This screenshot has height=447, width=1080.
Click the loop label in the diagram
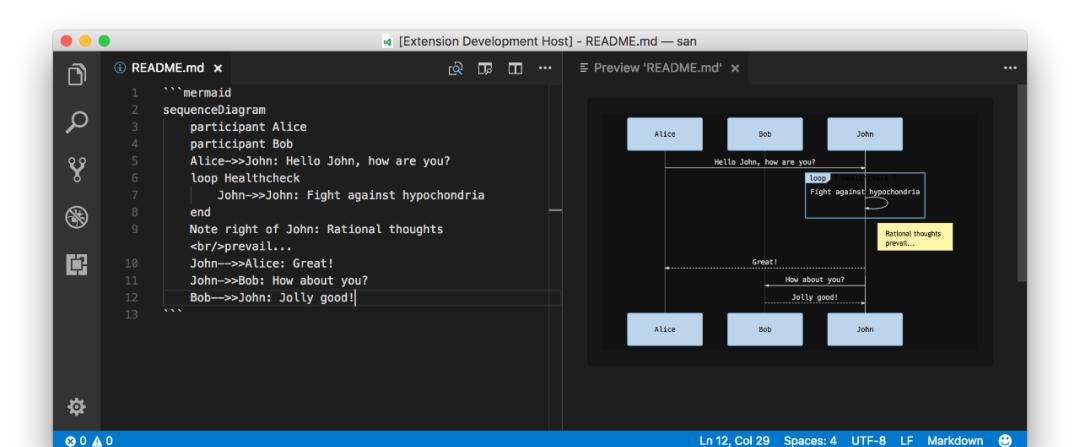tap(817, 178)
